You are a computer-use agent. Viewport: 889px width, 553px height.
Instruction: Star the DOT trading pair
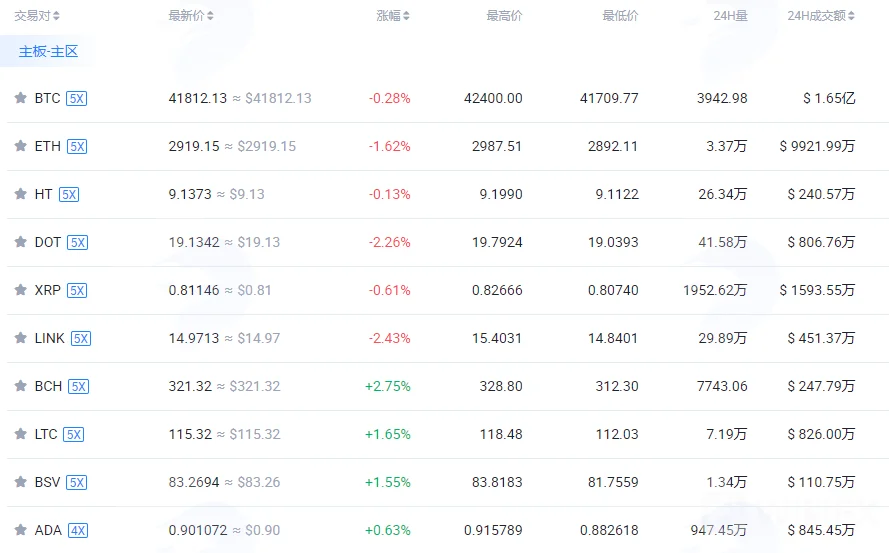coord(20,242)
